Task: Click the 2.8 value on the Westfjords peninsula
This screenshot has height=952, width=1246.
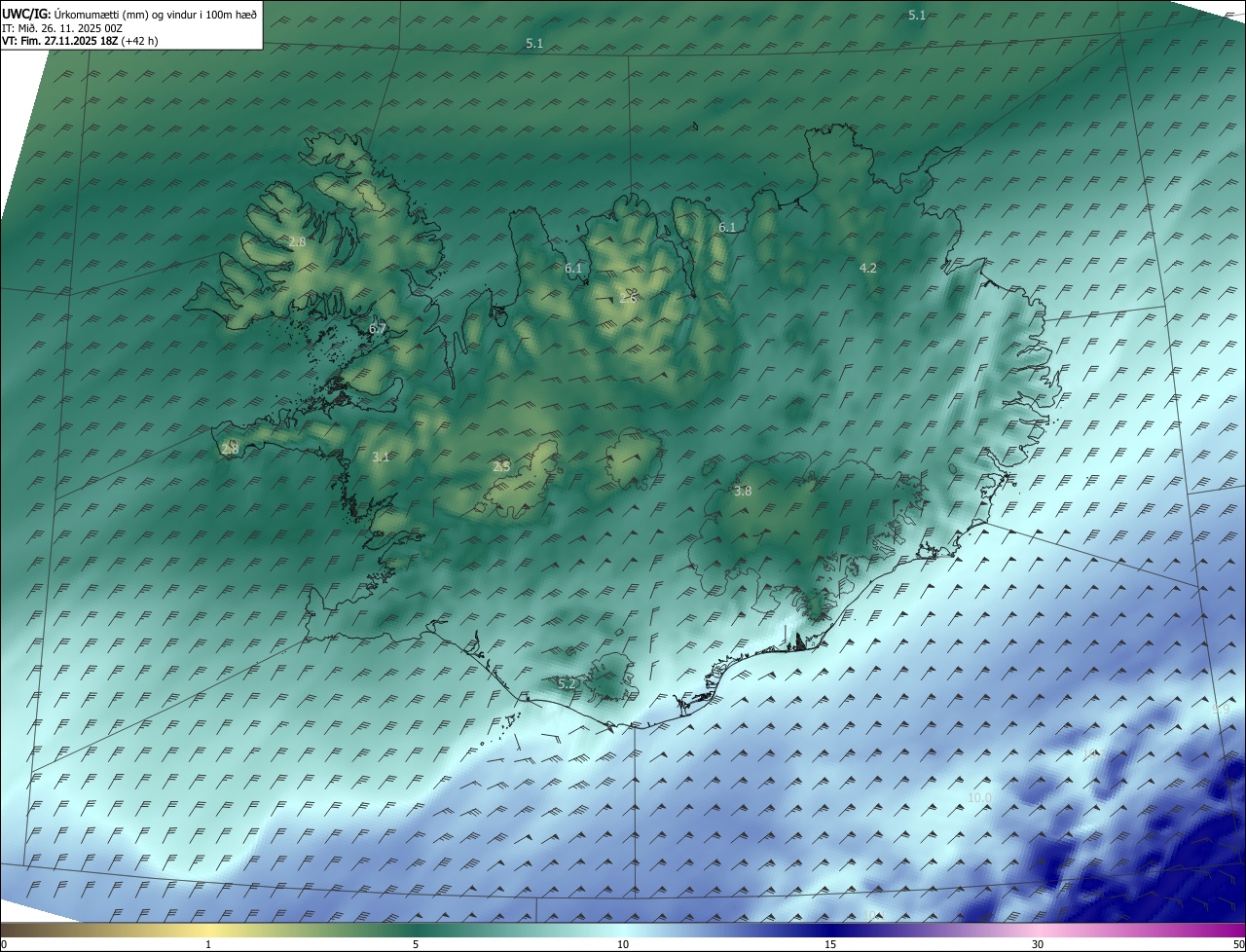Action: pos(297,241)
